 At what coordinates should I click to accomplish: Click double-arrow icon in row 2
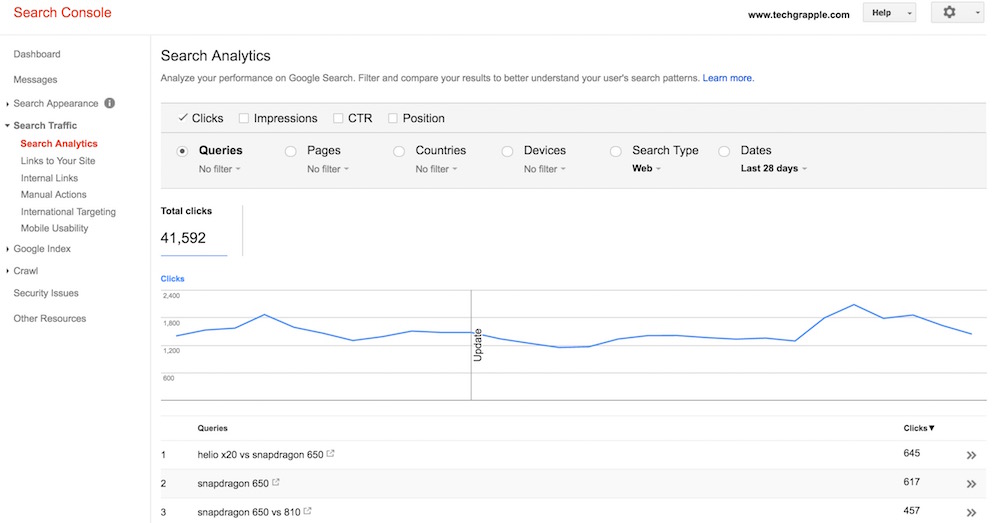[x=970, y=484]
